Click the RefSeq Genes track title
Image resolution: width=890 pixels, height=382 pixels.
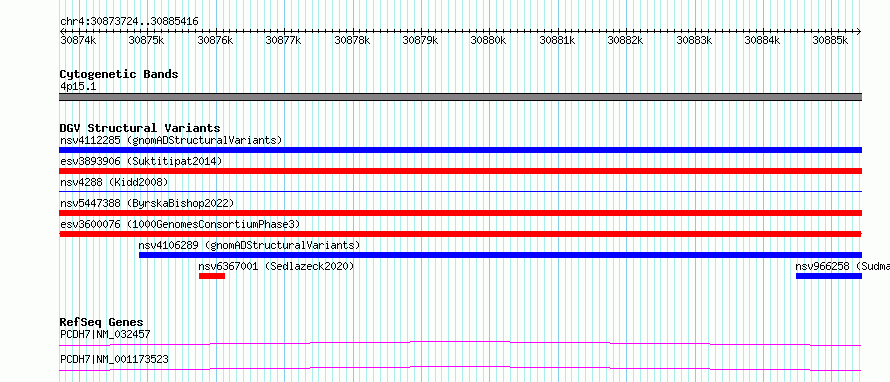(x=101, y=322)
